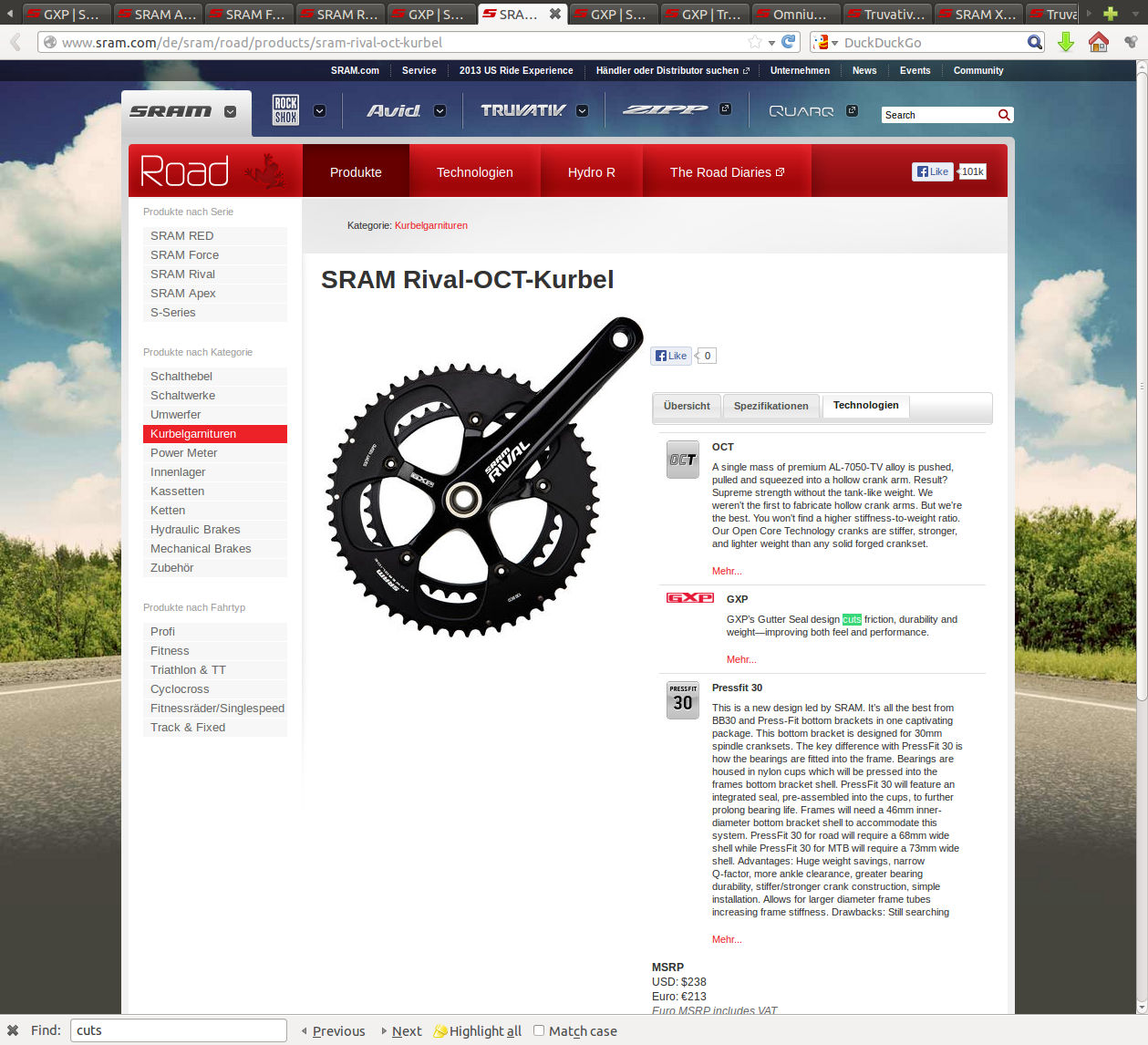Image resolution: width=1148 pixels, height=1045 pixels.
Task: Click the SRAM brand logo tab
Action: (171, 111)
